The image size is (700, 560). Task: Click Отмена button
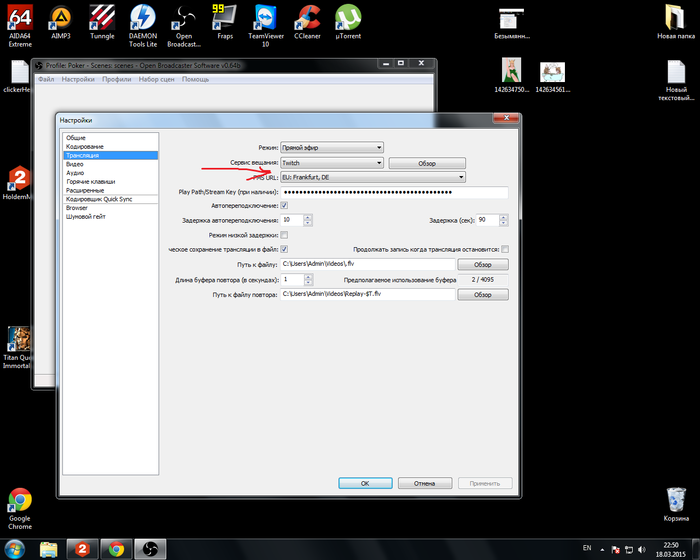click(425, 483)
